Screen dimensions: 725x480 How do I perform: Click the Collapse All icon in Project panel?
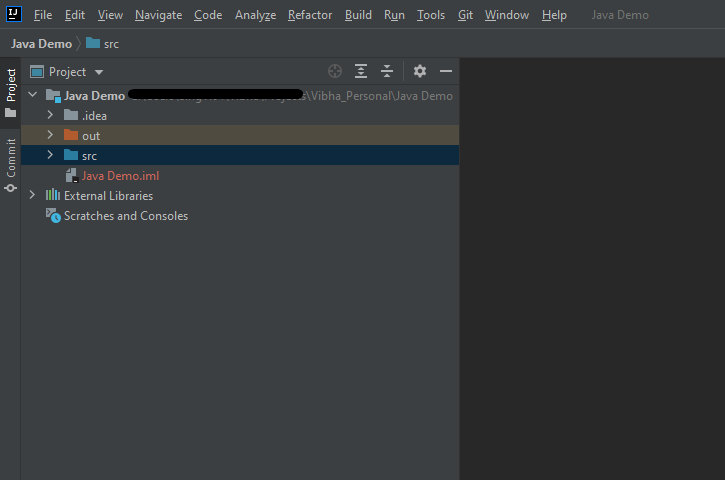(387, 72)
